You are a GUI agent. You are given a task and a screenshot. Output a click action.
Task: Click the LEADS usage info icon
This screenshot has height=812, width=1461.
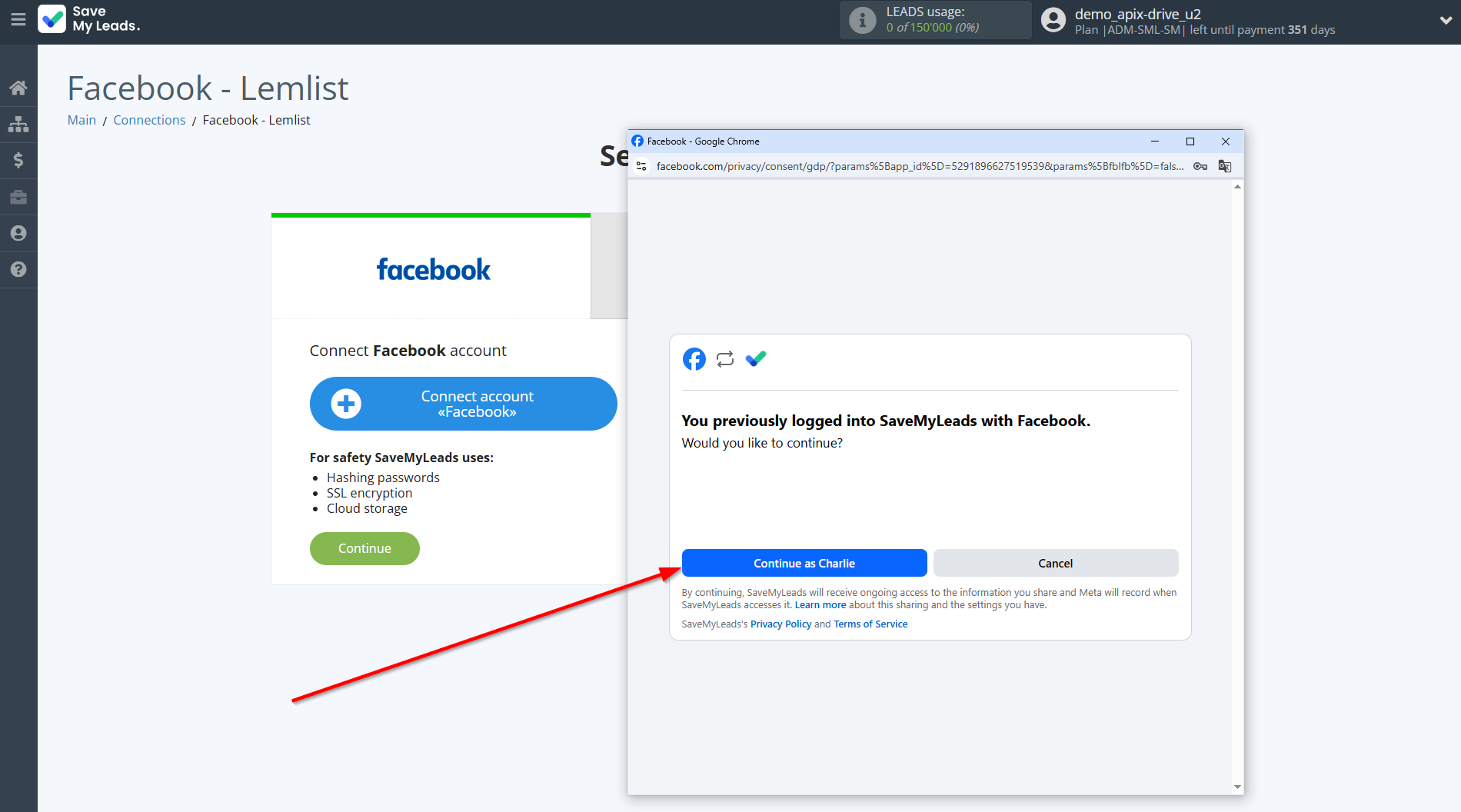coord(862,20)
